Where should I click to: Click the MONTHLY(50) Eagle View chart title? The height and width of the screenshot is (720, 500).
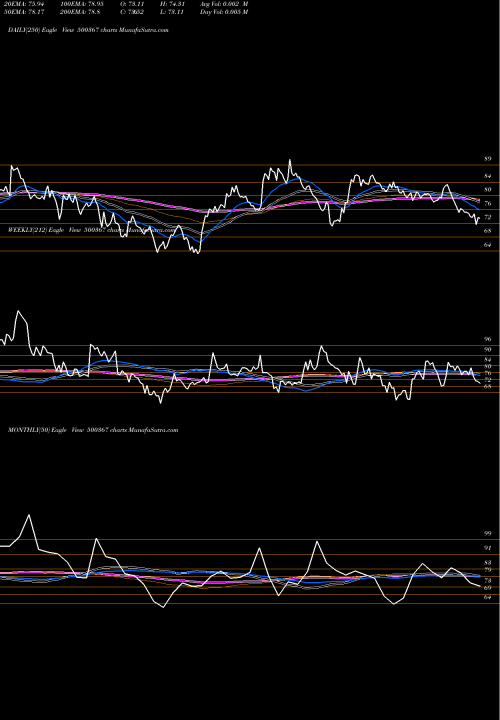93,430
